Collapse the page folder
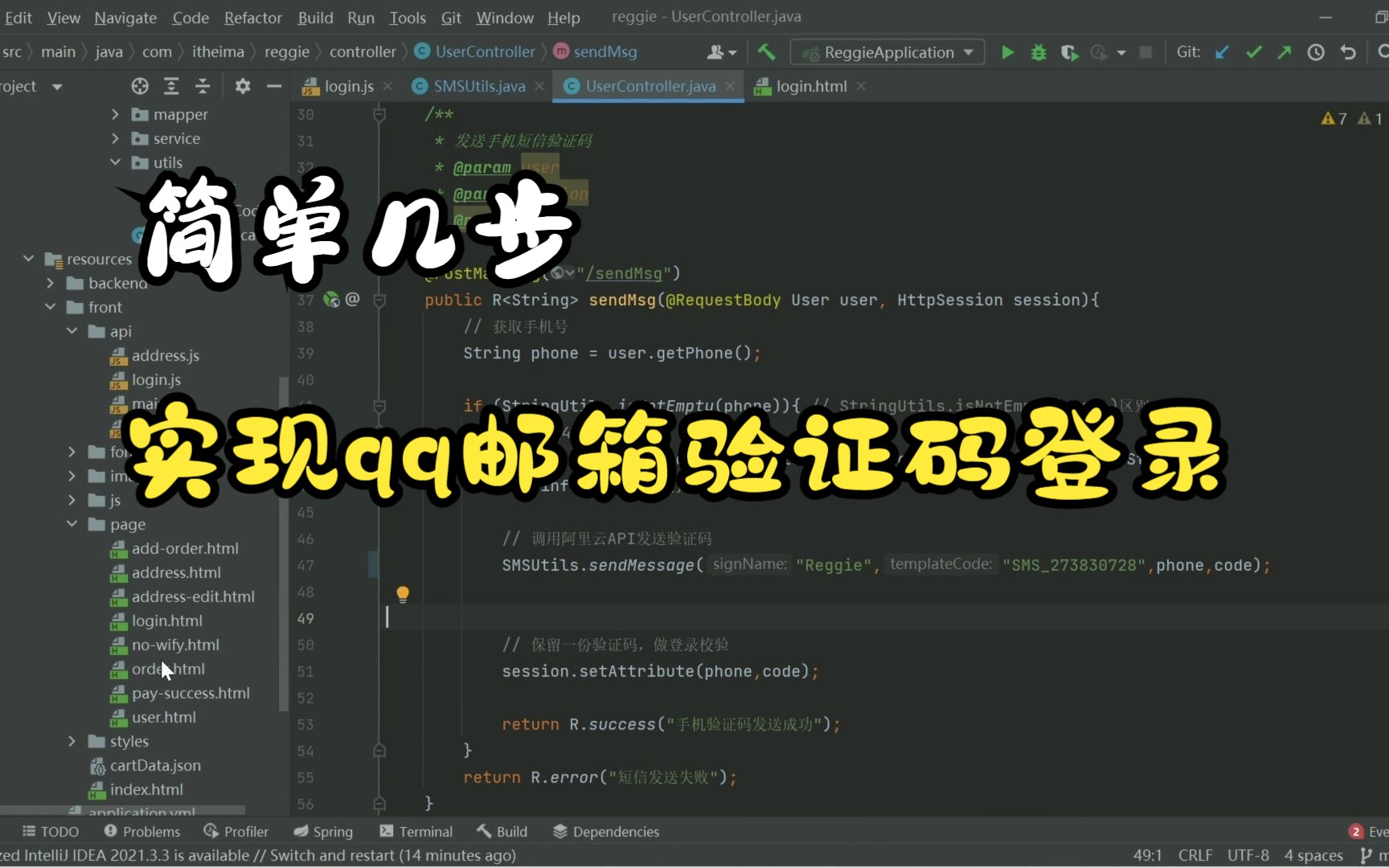Screen dimensions: 1389x868 click(x=72, y=524)
